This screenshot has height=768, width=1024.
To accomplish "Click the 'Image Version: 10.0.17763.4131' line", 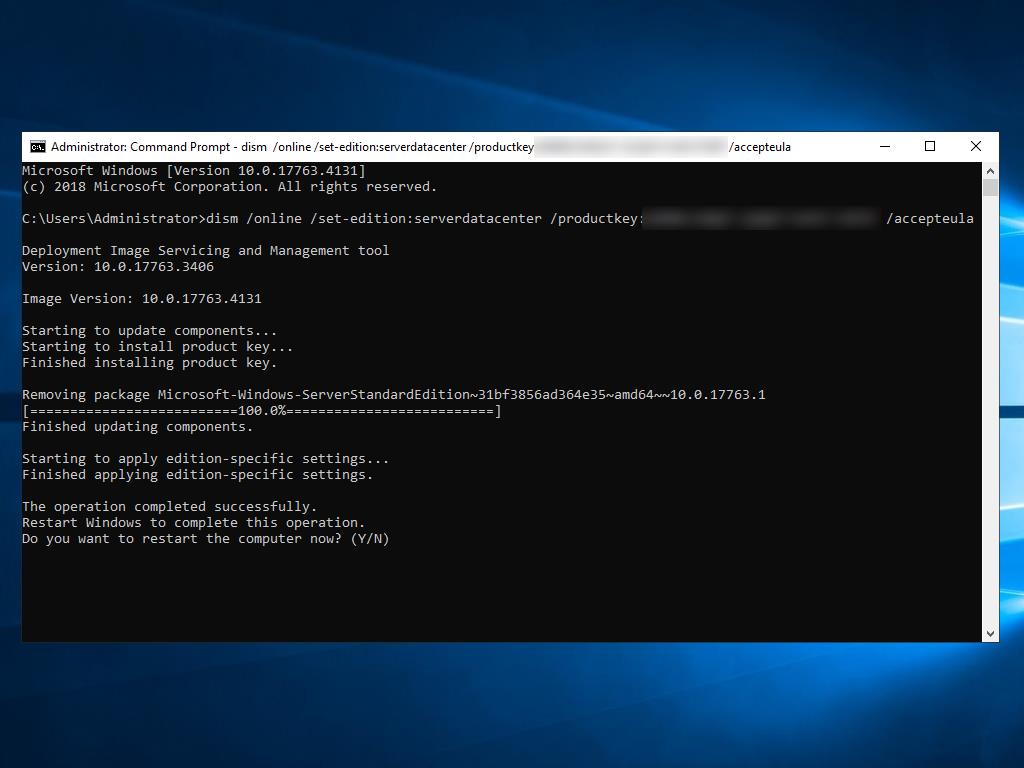I will 142,298.
